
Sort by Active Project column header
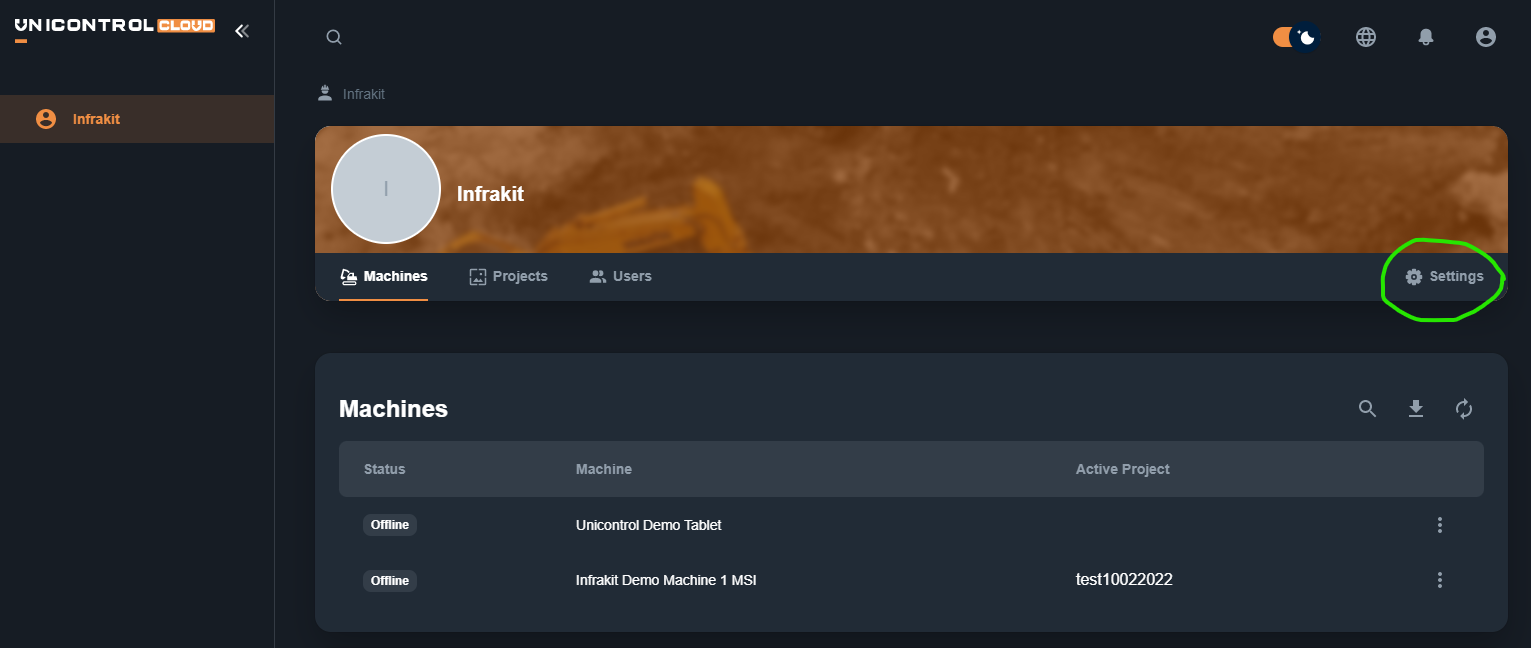(x=1123, y=469)
